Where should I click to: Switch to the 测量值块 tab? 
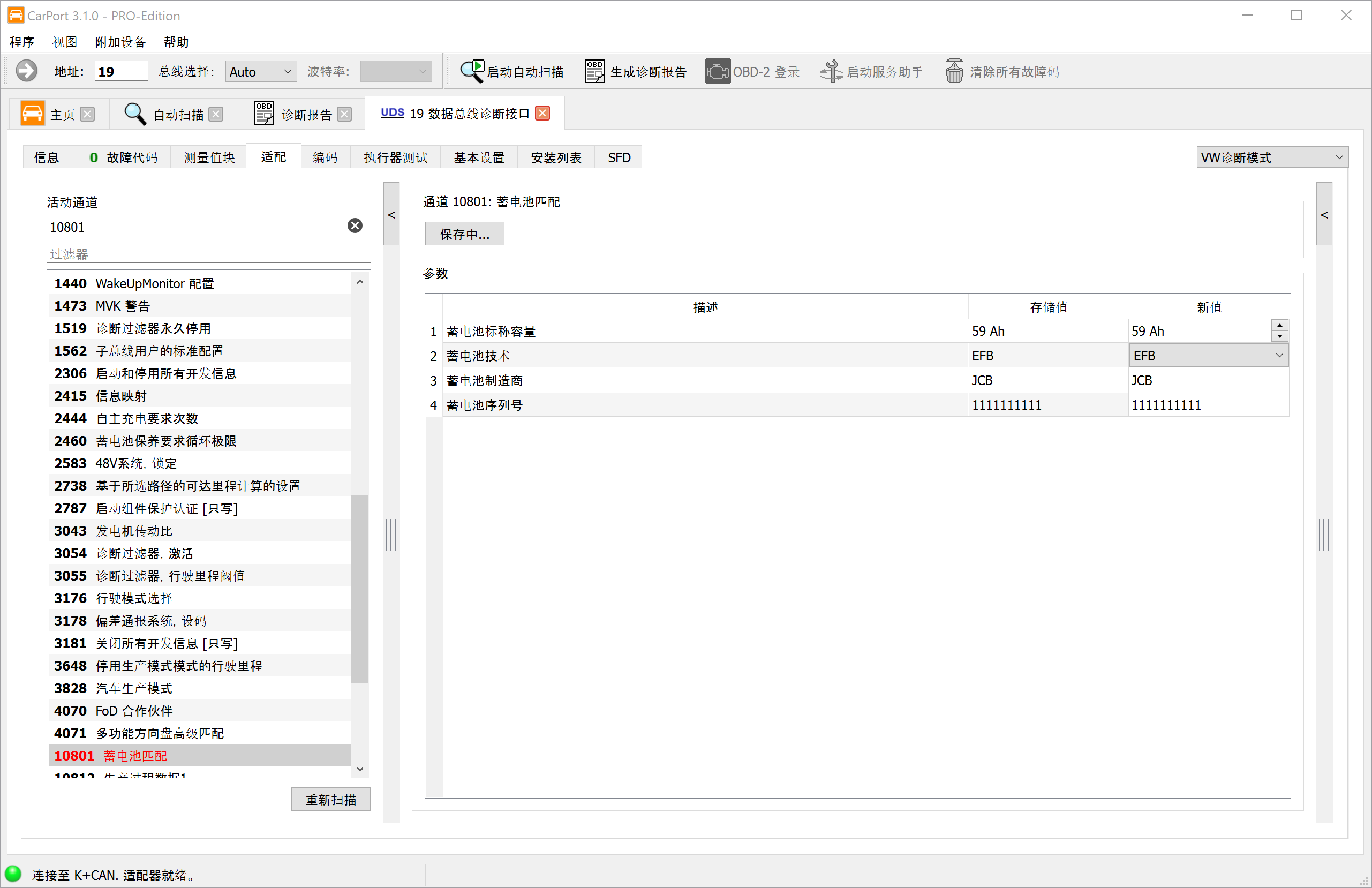pyautogui.click(x=209, y=157)
